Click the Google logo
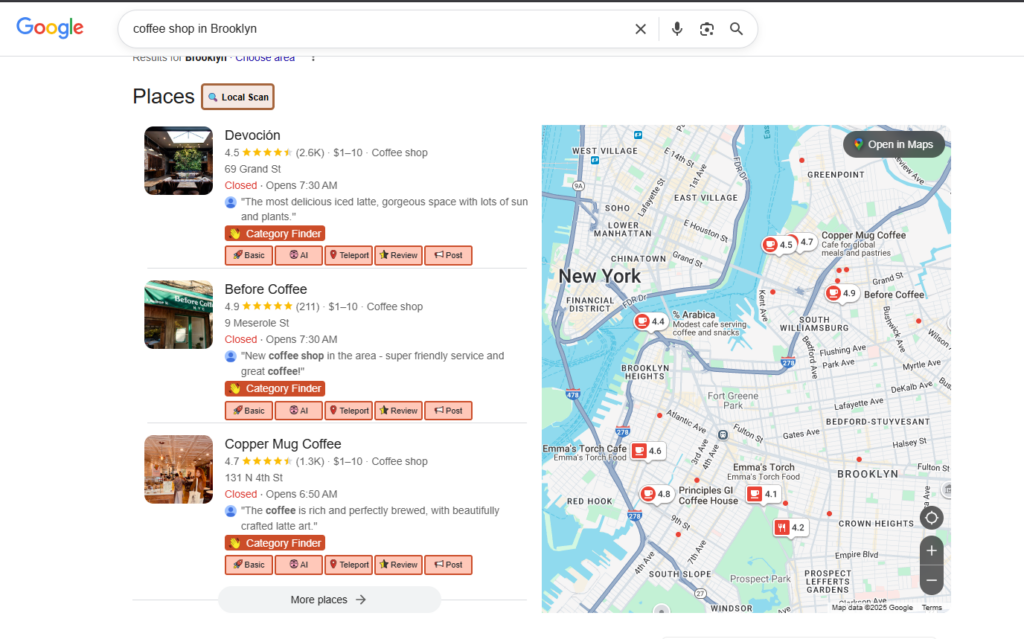 pyautogui.click(x=50, y=29)
